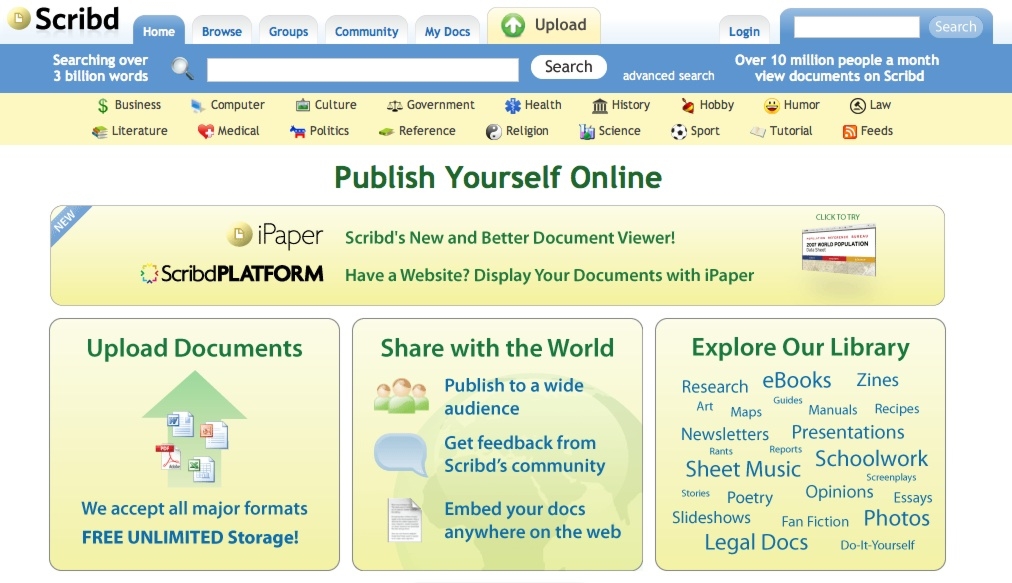
Task: Open the Home tab
Action: pos(159,32)
